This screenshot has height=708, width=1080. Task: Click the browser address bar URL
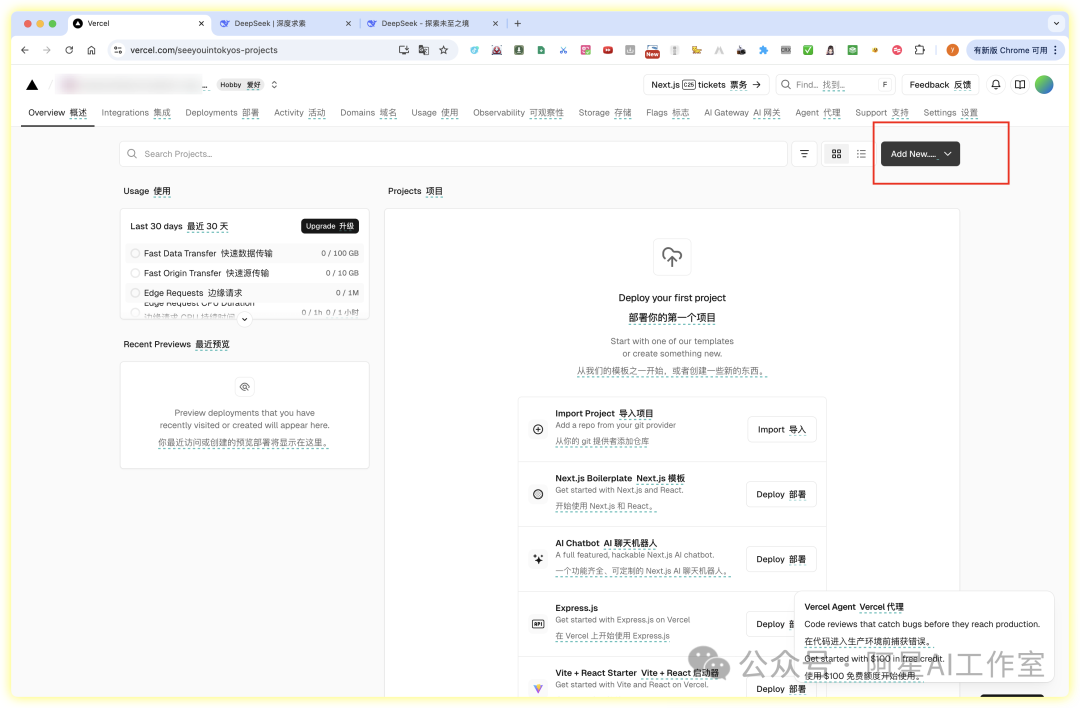pos(204,50)
